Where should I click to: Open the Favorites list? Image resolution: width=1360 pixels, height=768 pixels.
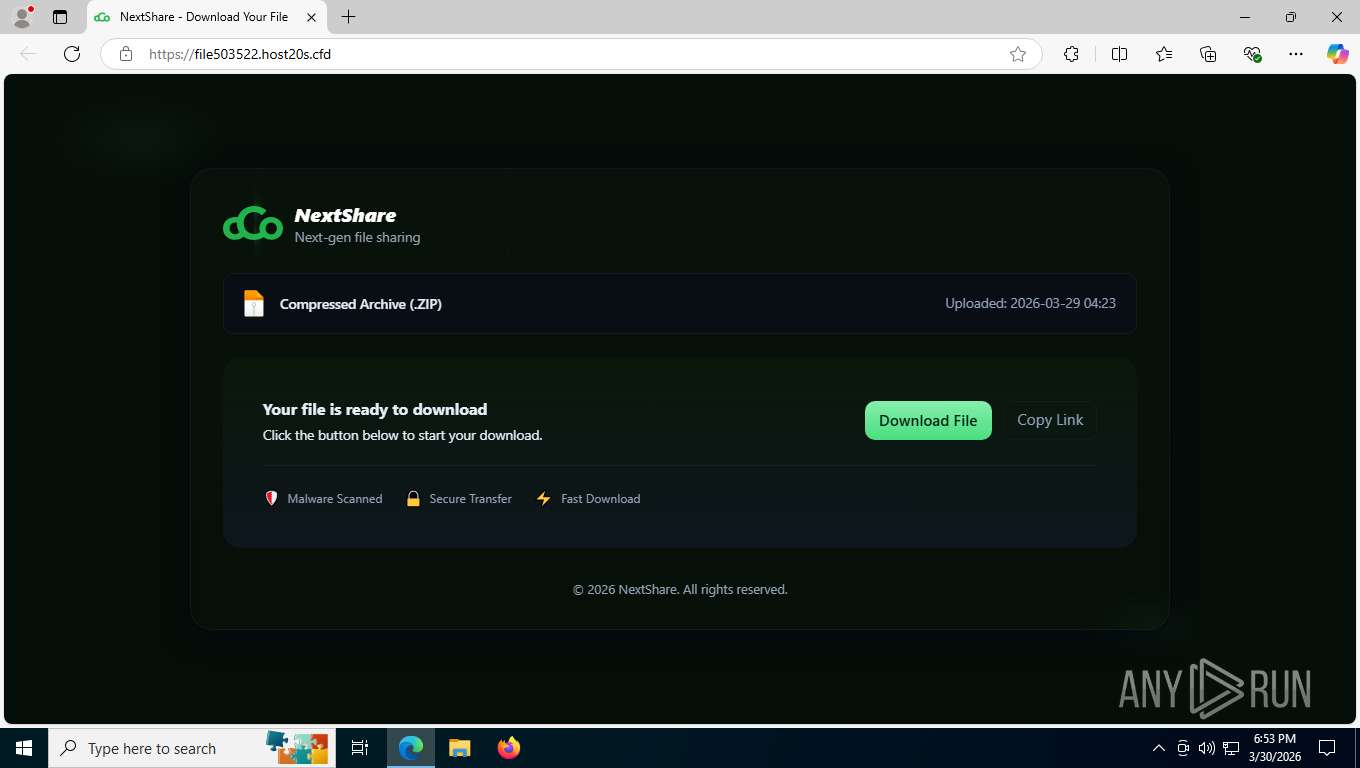point(1164,54)
